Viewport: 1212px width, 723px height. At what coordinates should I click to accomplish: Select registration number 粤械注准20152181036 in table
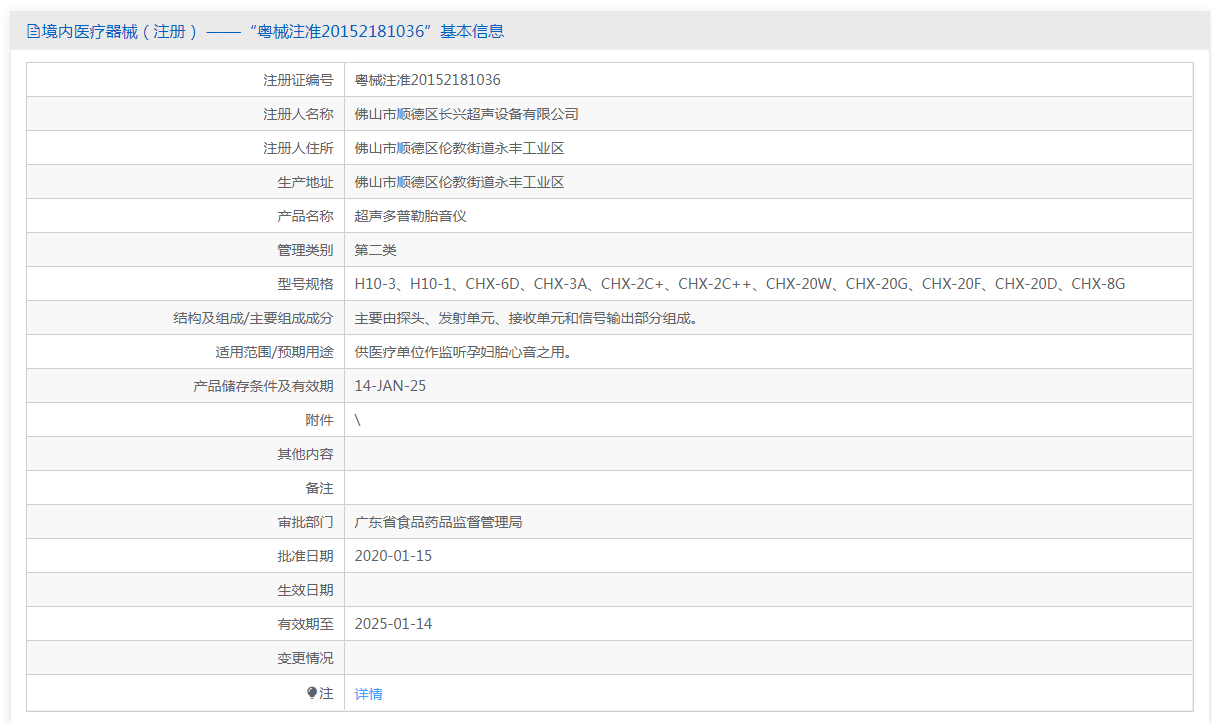point(428,80)
